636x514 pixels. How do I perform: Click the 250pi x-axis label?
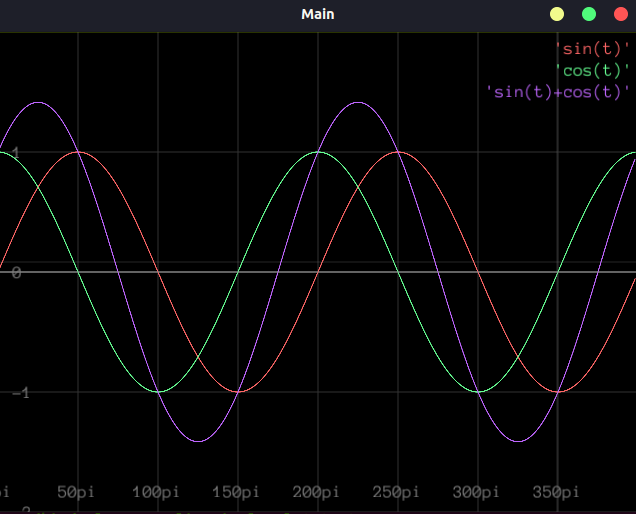395,492
